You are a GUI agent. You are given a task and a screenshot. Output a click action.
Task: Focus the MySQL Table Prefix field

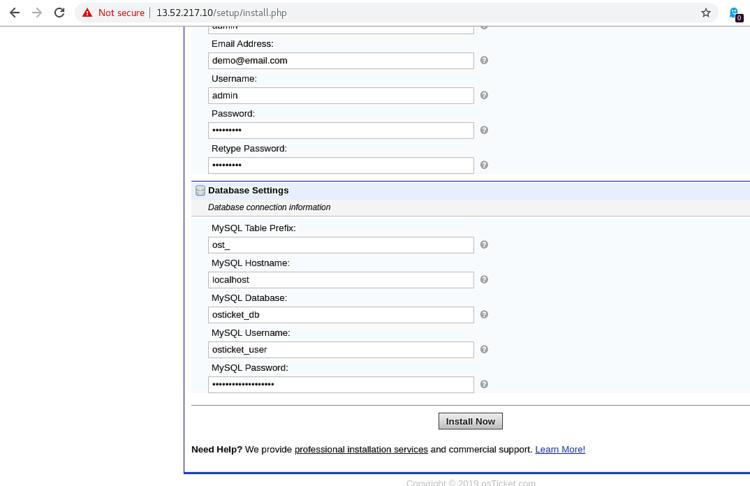pyautogui.click(x=340, y=245)
